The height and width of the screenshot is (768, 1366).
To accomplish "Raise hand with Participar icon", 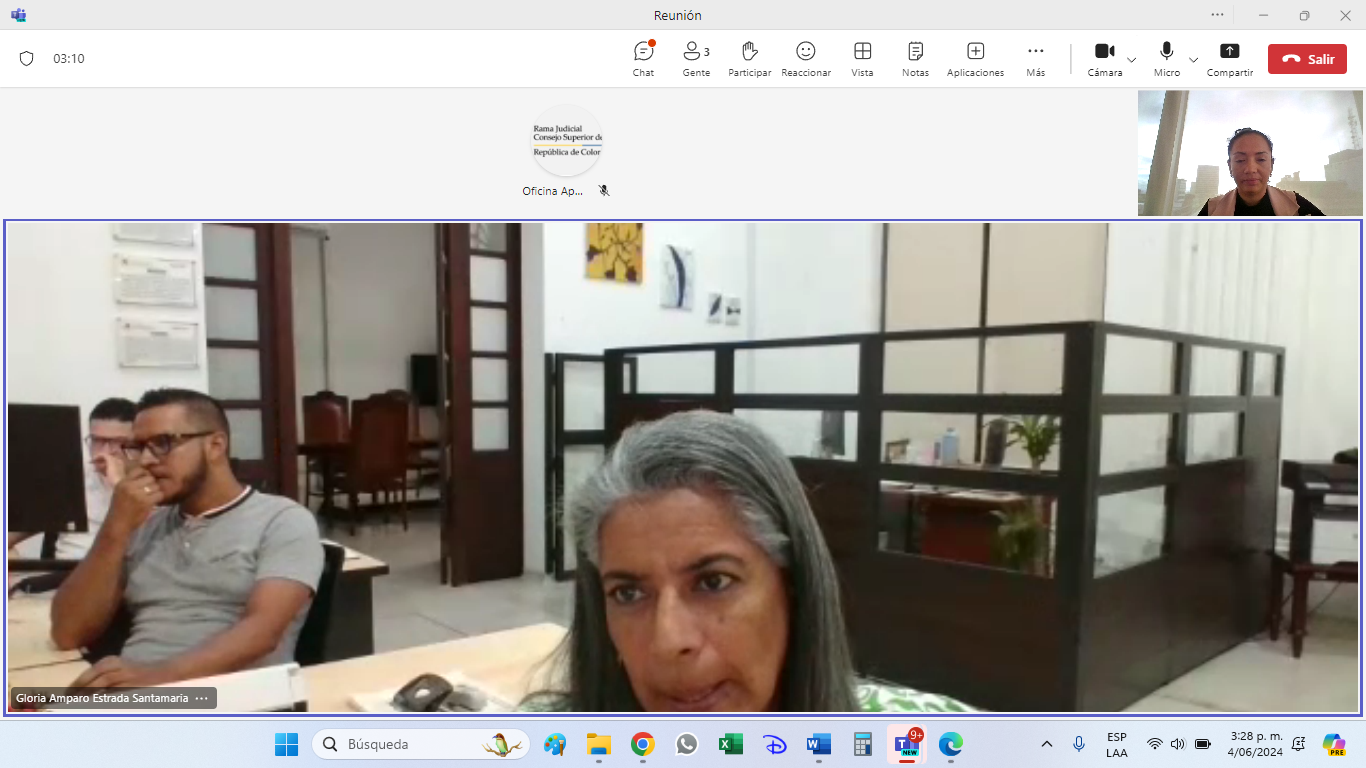I will click(x=749, y=58).
